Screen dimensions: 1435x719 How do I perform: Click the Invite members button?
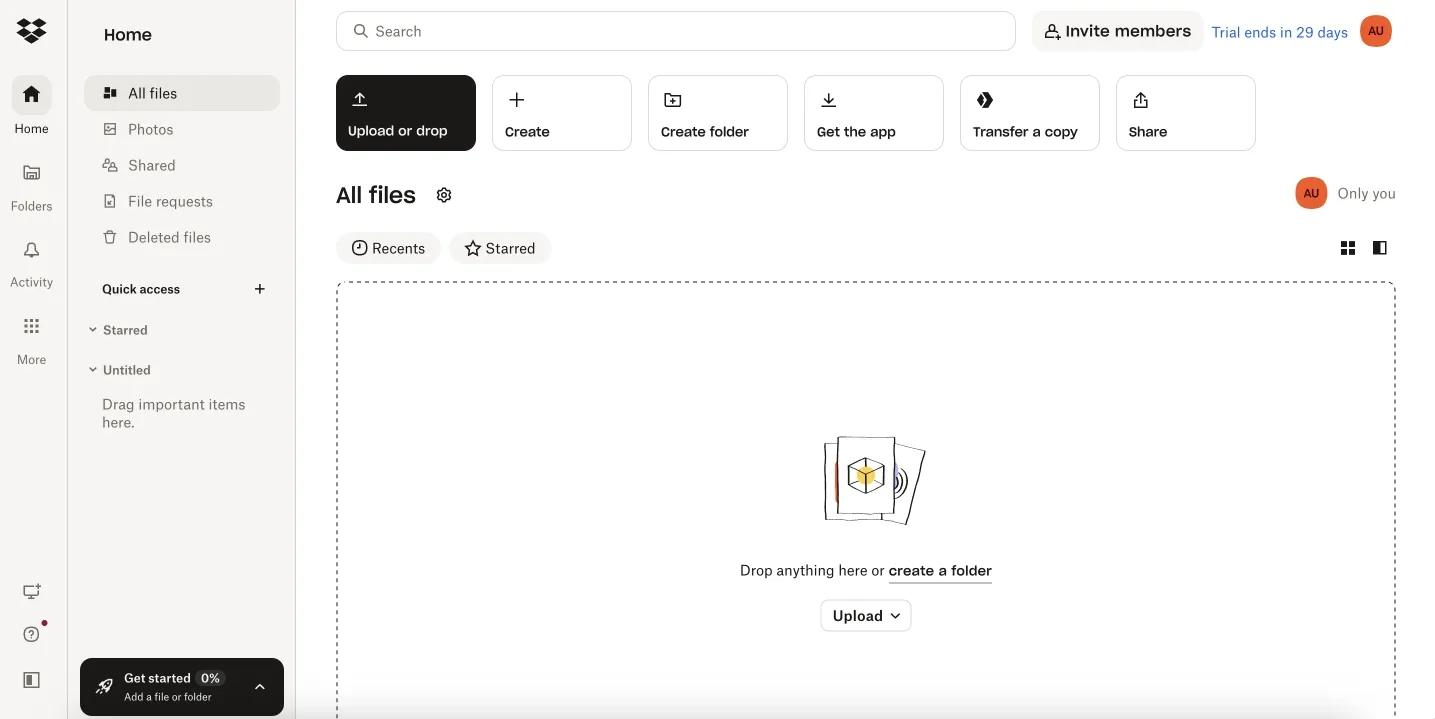tap(1117, 31)
